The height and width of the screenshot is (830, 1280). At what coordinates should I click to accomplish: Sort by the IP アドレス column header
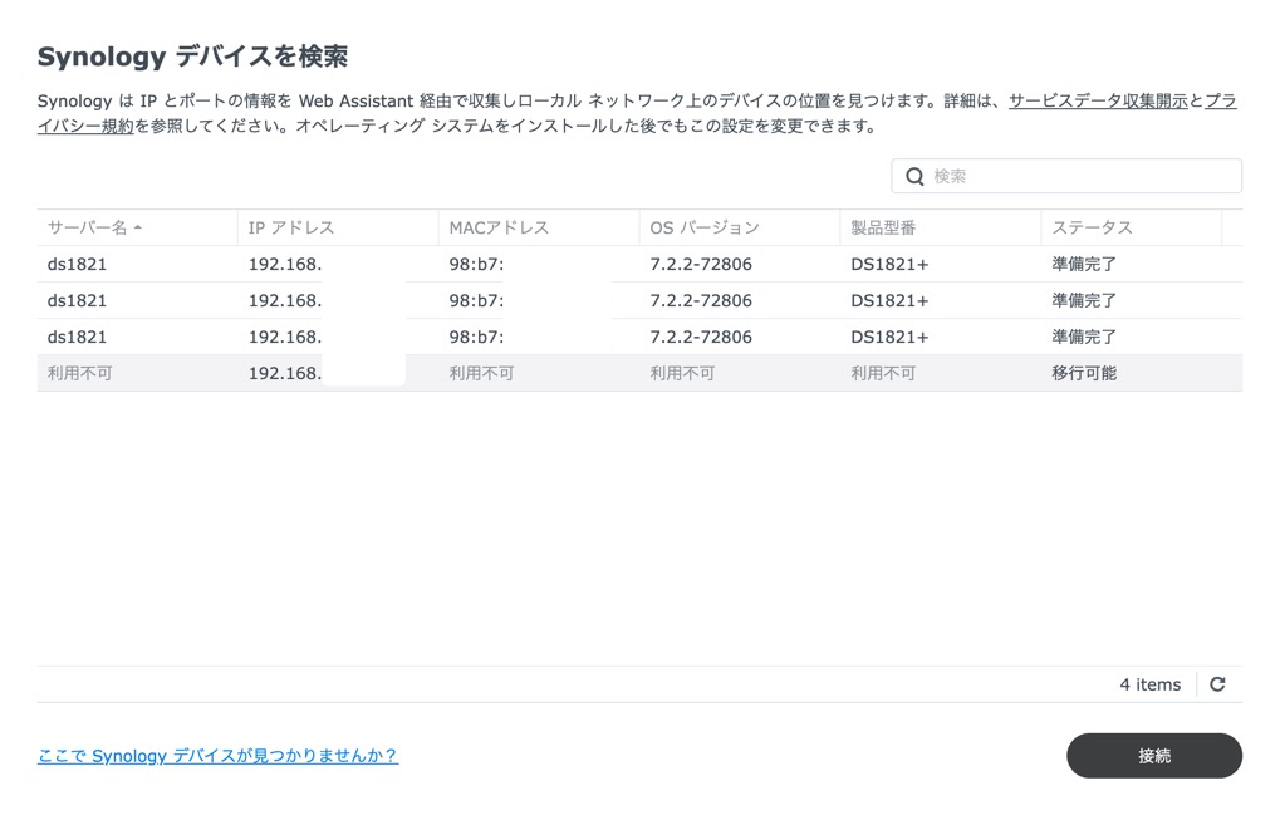pyautogui.click(x=338, y=228)
